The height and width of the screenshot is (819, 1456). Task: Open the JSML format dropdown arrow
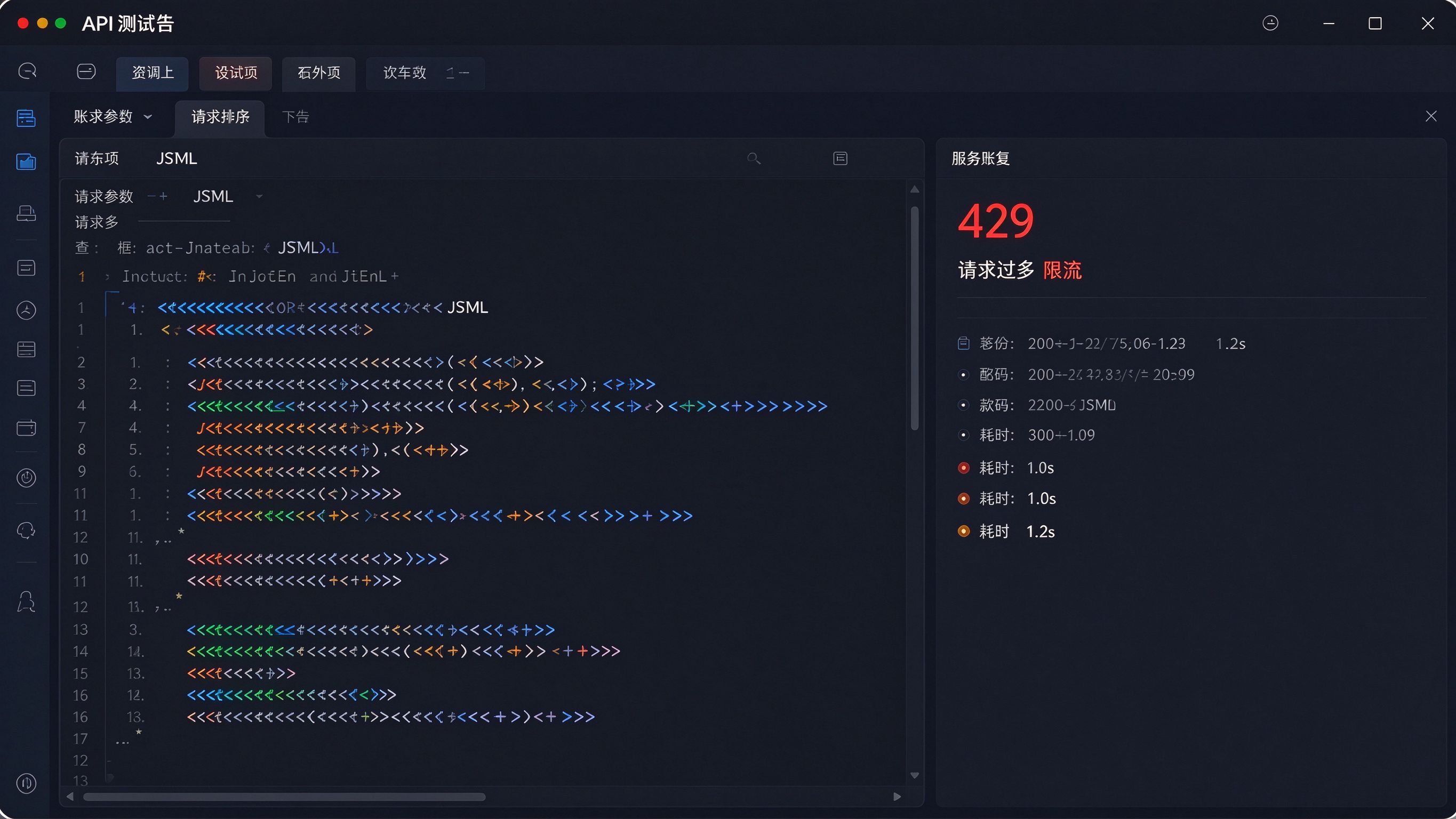pos(259,197)
